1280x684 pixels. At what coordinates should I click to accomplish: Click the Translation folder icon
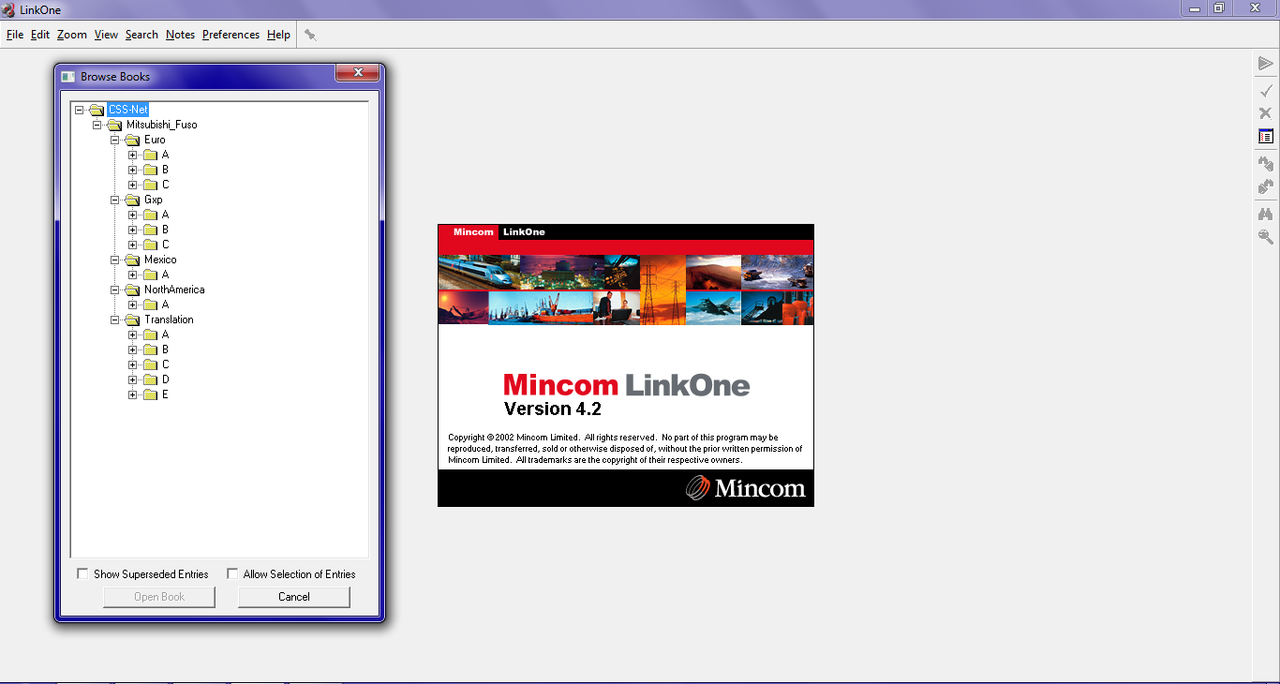point(133,320)
